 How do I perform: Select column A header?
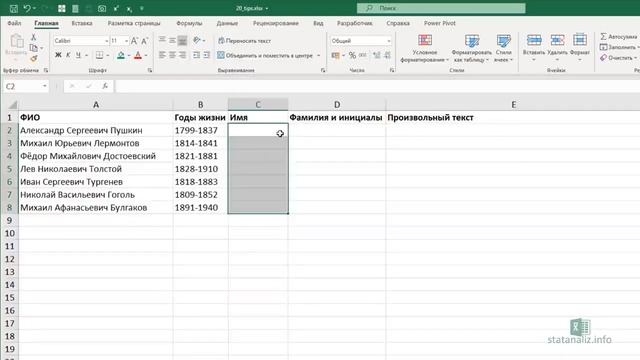[96, 104]
